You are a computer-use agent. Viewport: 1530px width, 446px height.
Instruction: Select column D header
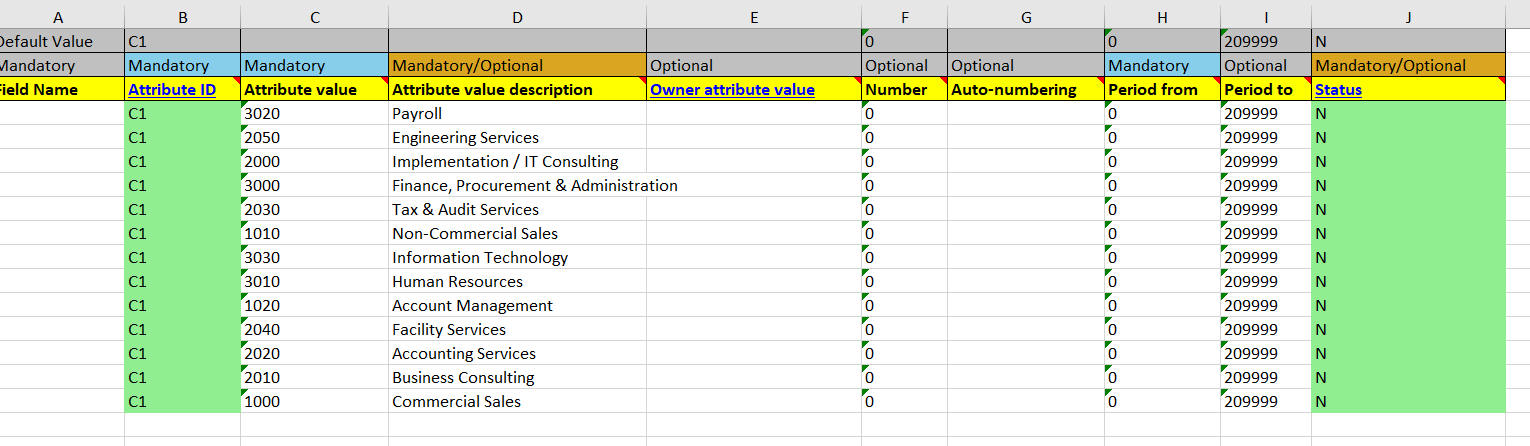coord(517,16)
